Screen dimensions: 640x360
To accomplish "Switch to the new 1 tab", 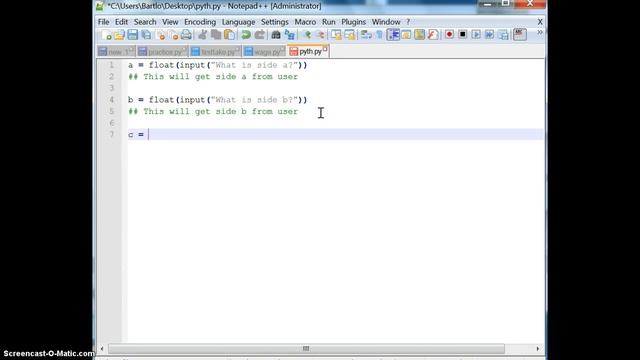I will [116, 52].
